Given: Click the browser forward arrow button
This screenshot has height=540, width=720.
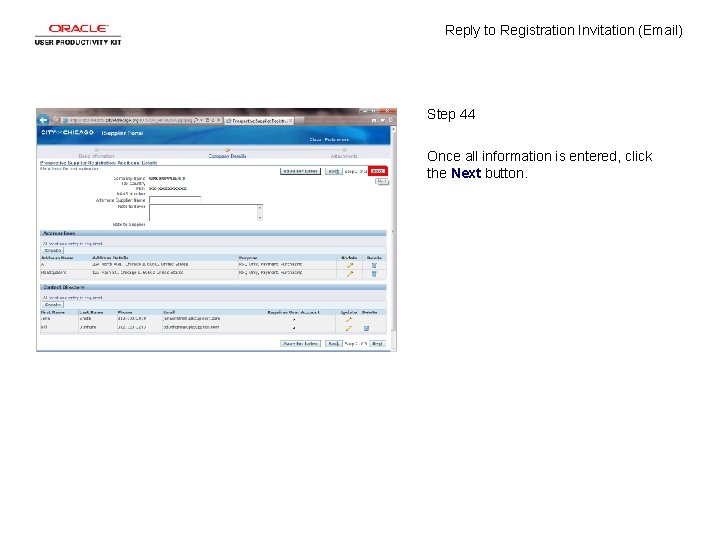Looking at the screenshot, I should pyautogui.click(x=56, y=120).
